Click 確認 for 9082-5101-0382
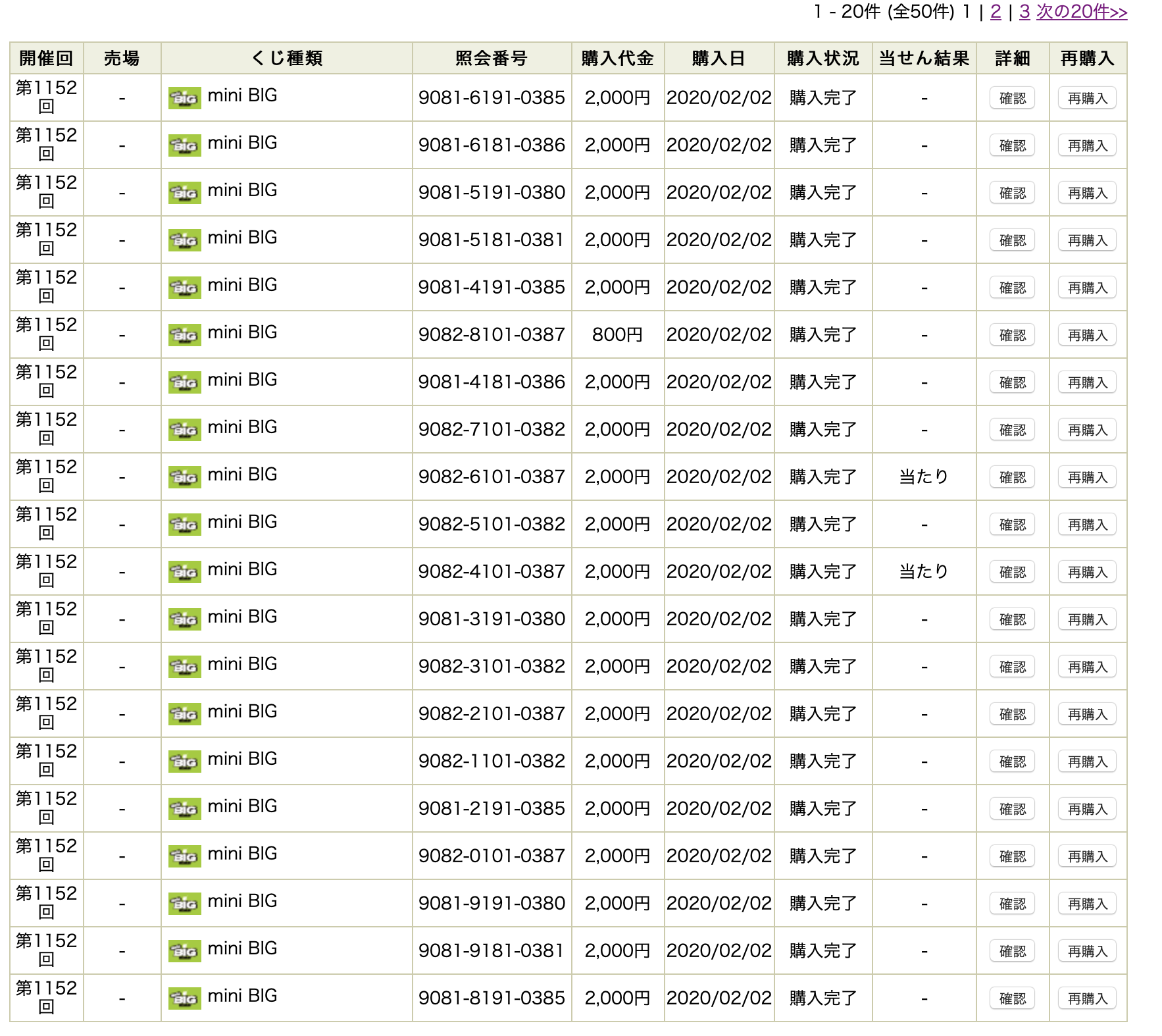Viewport: 1162px width, 1036px height. (1012, 525)
